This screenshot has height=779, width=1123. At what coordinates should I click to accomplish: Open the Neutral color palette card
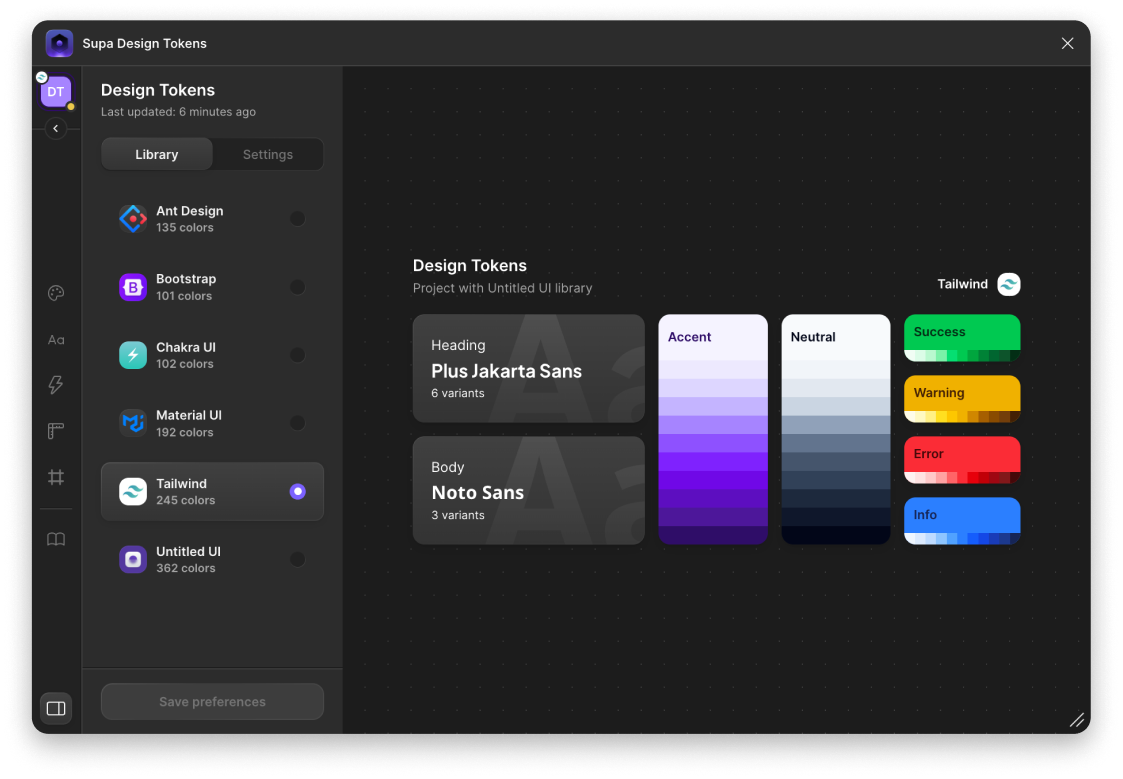click(836, 430)
